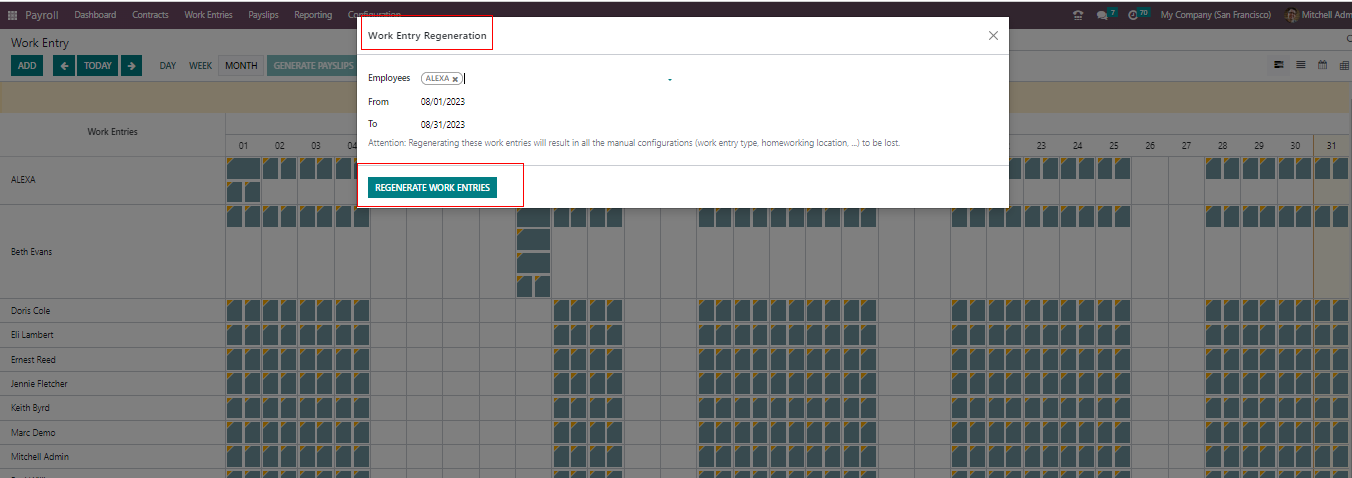Open the activities clock icon
This screenshot has height=478, width=1352.
point(1133,15)
